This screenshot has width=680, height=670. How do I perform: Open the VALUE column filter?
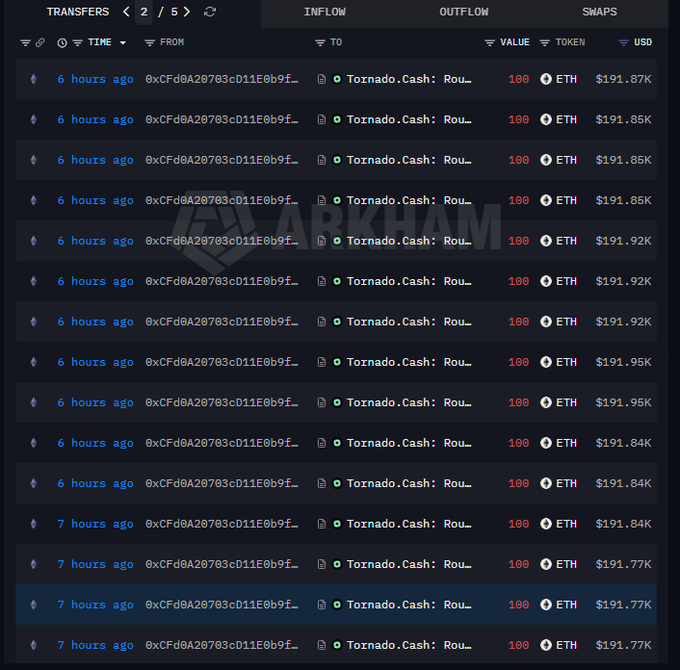point(490,42)
